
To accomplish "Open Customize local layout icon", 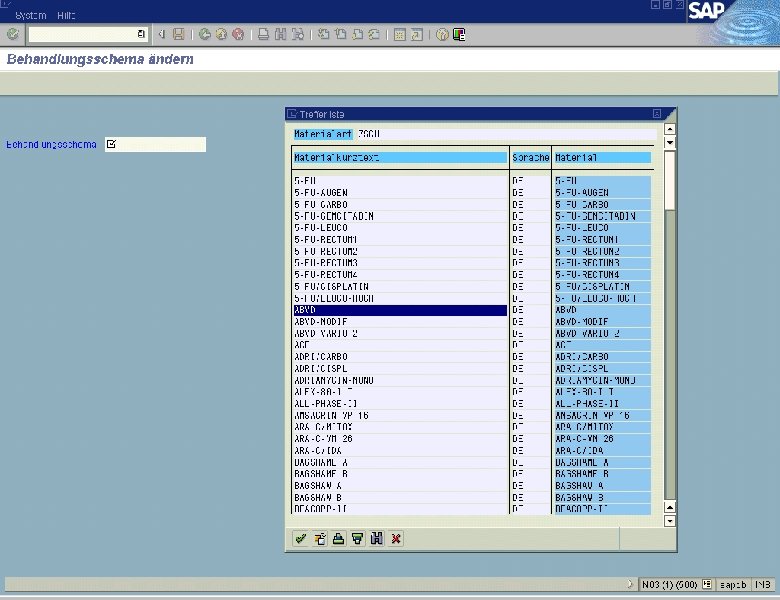I will [x=459, y=34].
